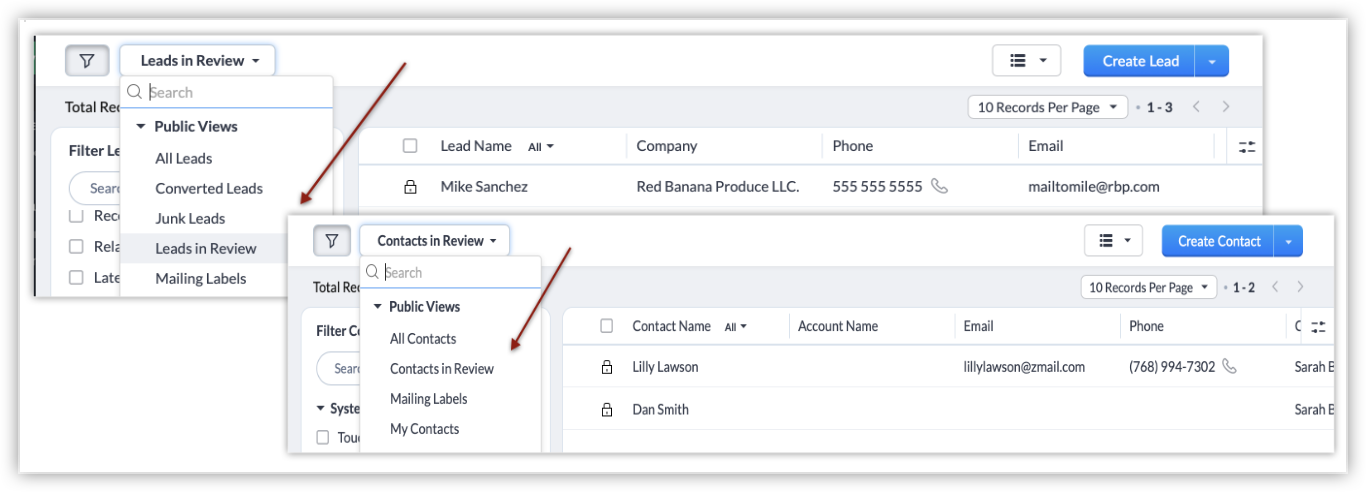This screenshot has width=1366, height=492.
Task: Open the Dan Smith contact record
Action: (x=660, y=409)
